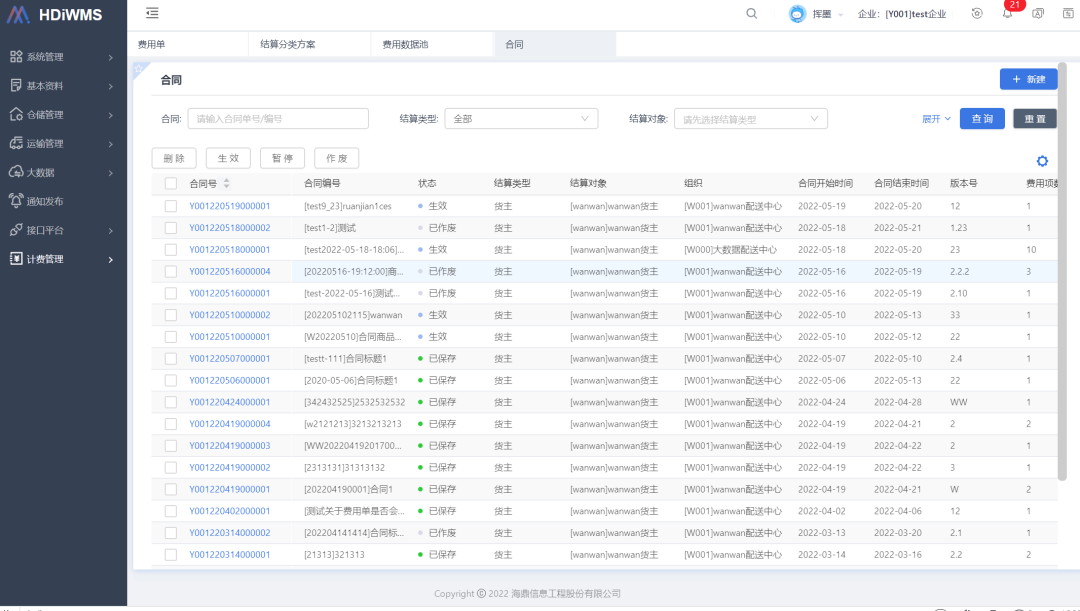Click the HDiWMS logo

click(x=54, y=14)
